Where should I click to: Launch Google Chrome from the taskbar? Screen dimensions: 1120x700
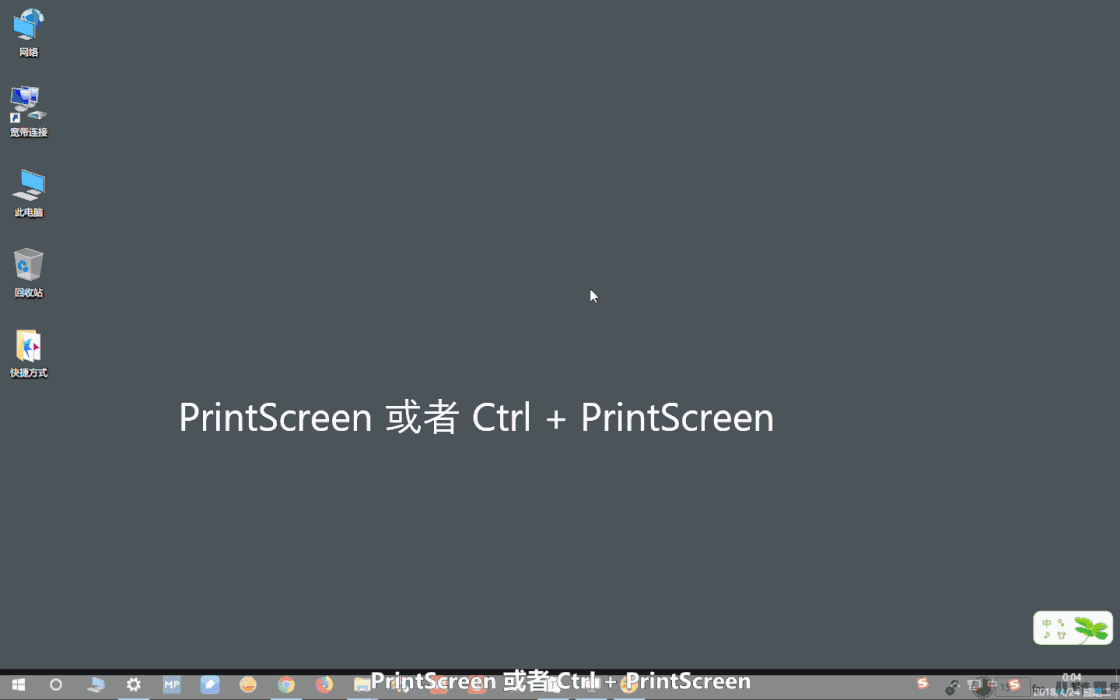(x=286, y=685)
